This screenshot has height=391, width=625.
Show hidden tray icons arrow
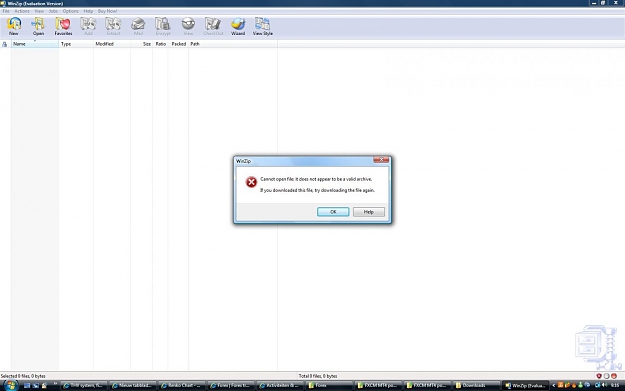click(x=553, y=385)
